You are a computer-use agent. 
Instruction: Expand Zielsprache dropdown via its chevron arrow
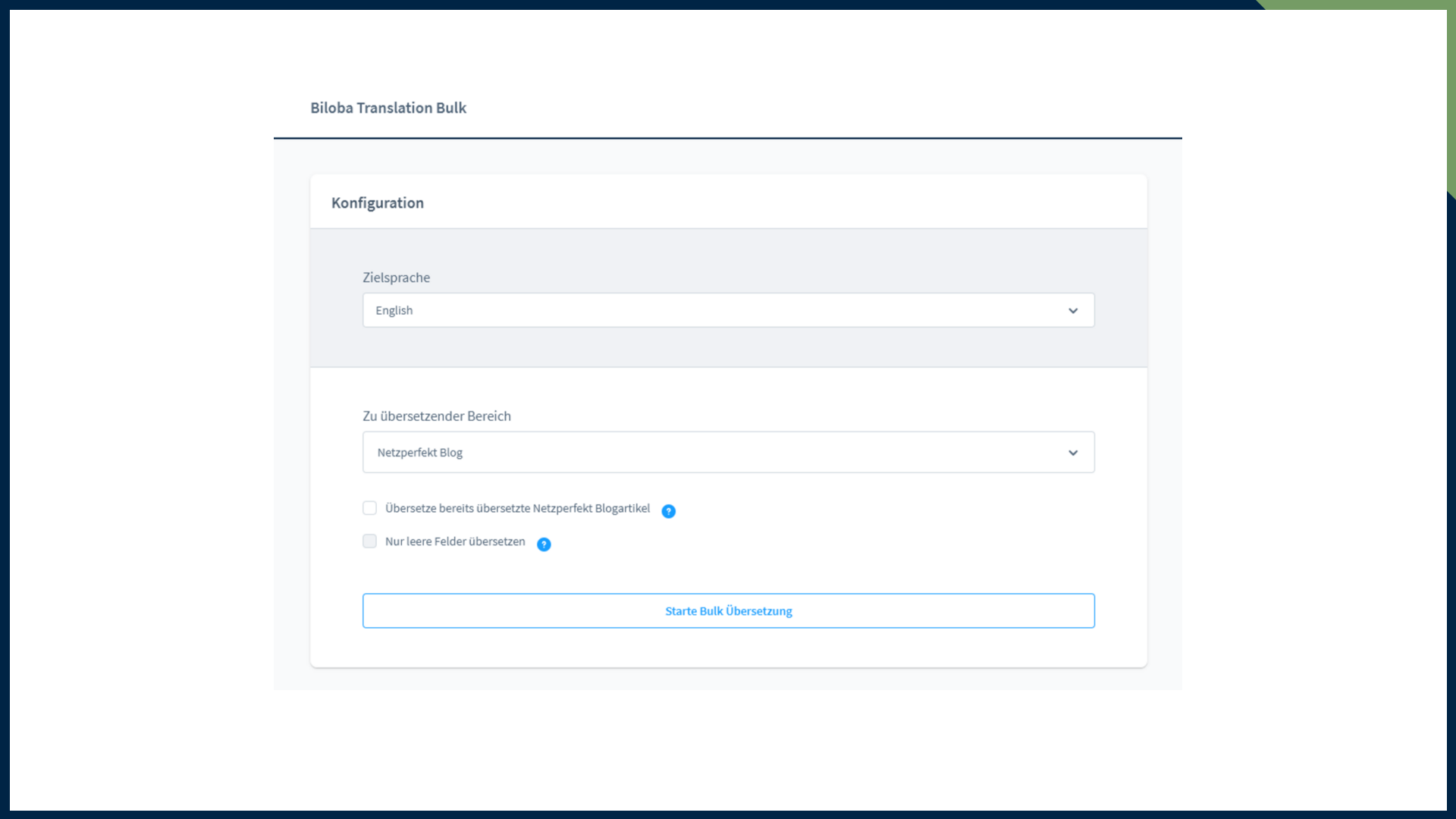[x=1073, y=311]
